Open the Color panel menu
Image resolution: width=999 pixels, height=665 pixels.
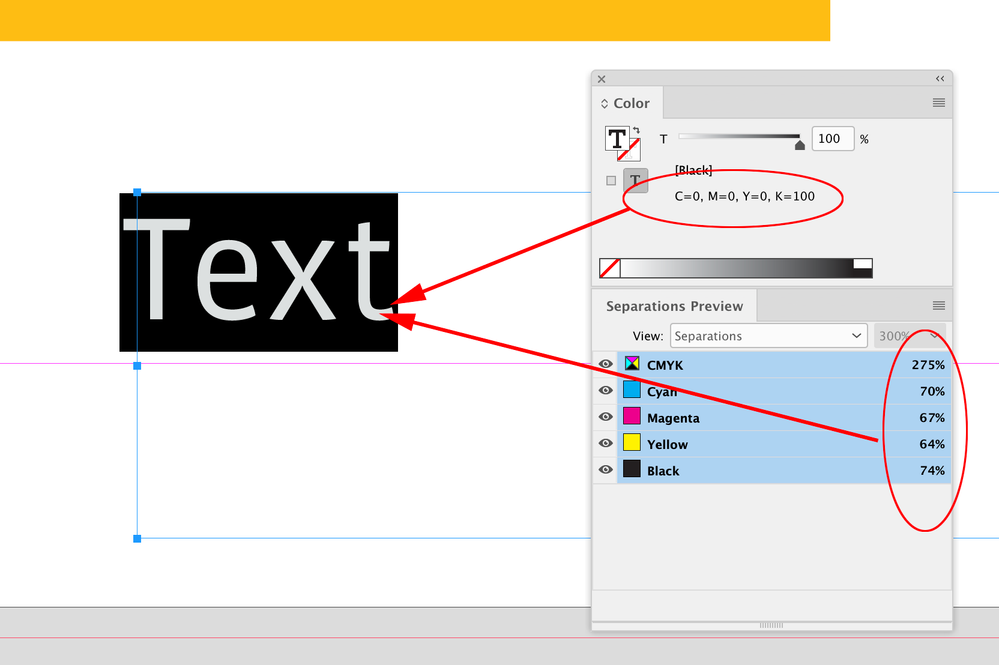click(938, 100)
